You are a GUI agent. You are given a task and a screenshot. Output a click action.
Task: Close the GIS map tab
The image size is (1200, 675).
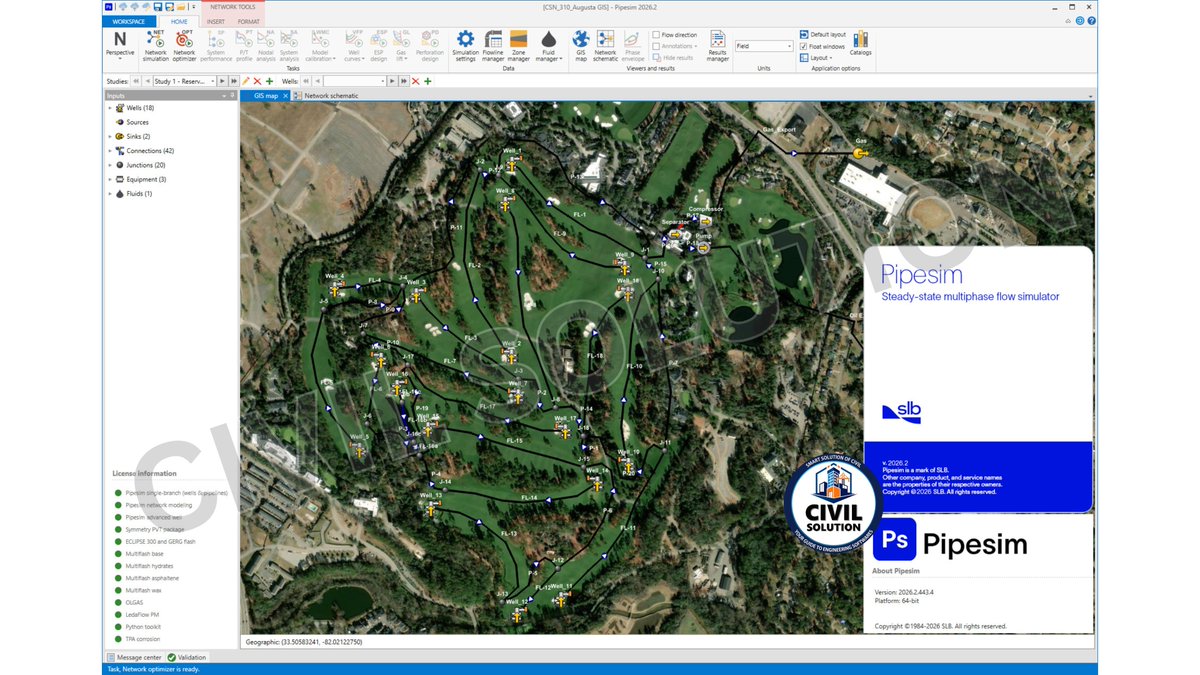click(285, 96)
